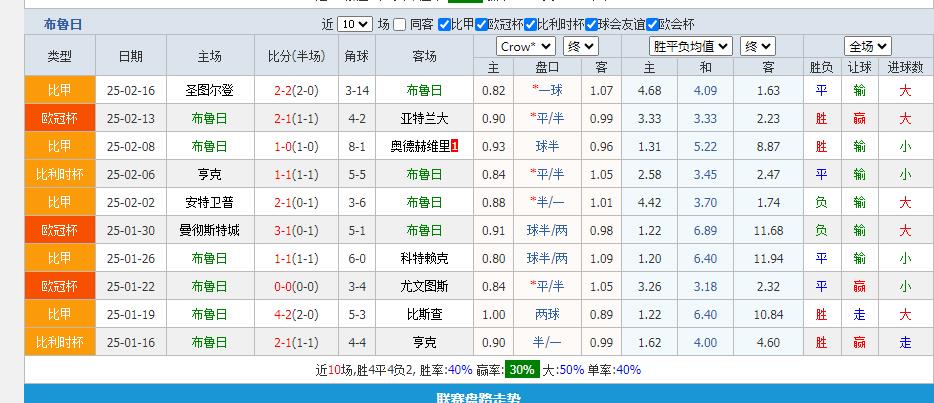This screenshot has height=403, width=934.
Task: Click the 4-2(1-1) score link
Action: pyautogui.click(x=296, y=314)
